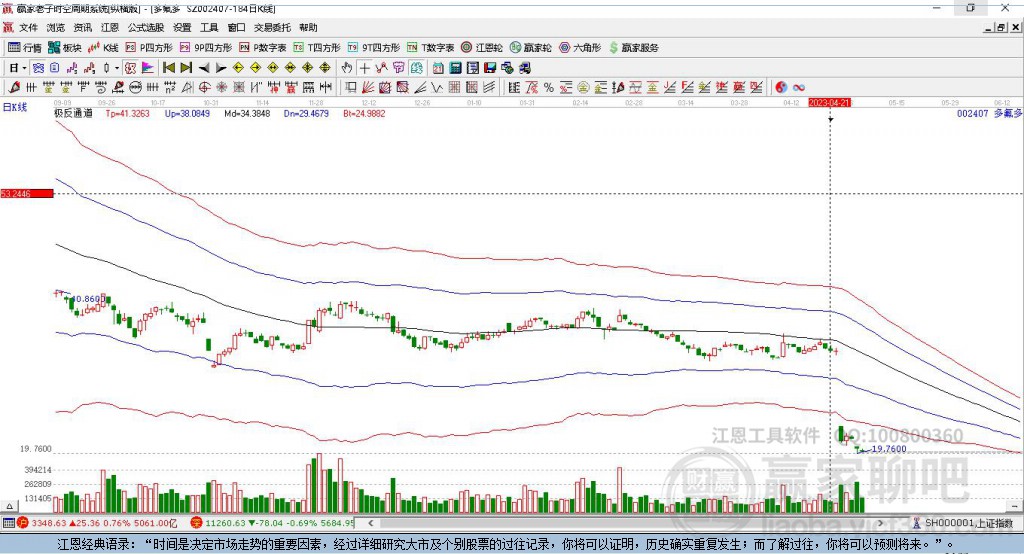
Task: Click the 002407 多氟多 stock label
Action: [989, 114]
